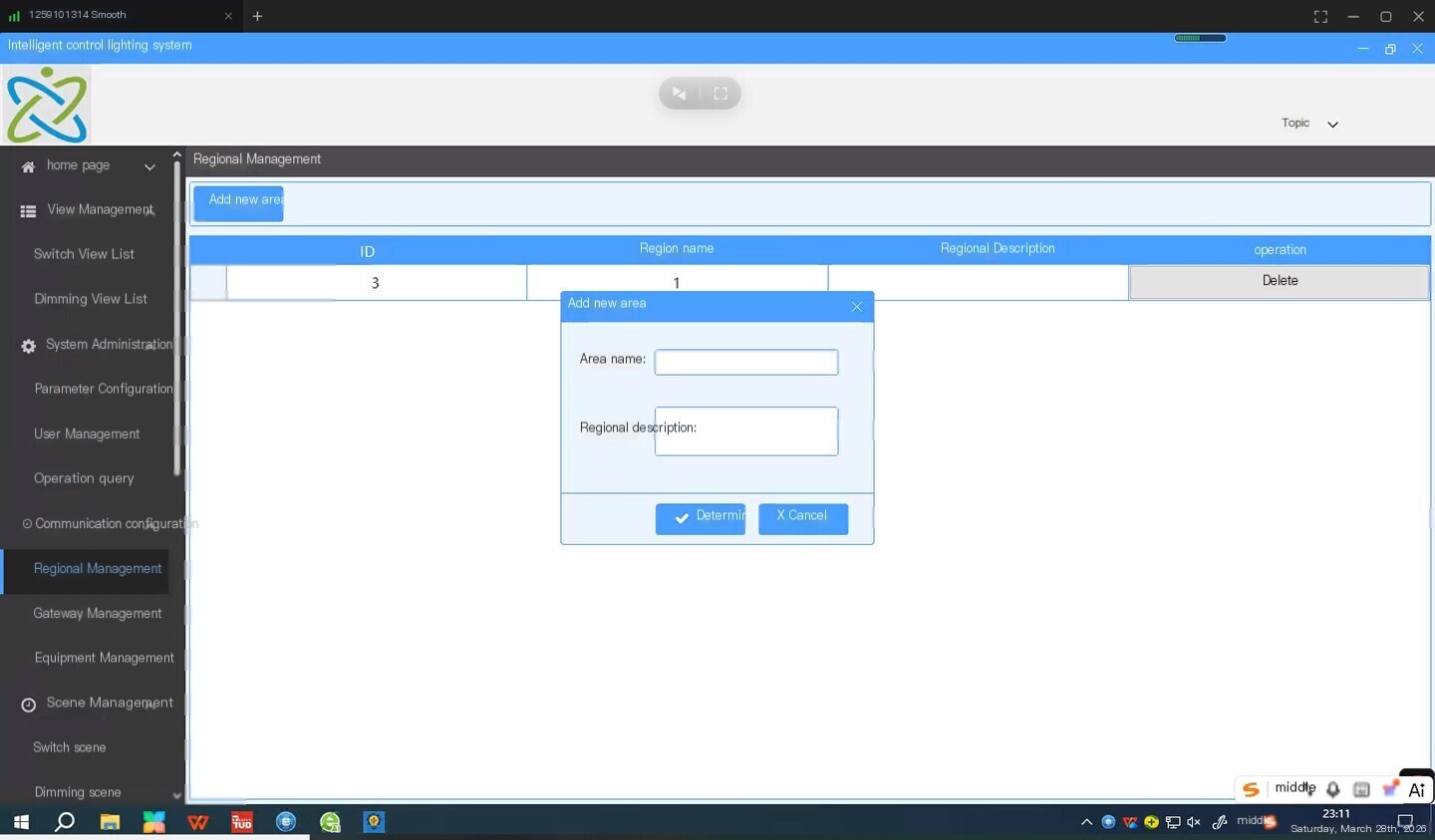Open Gateway Management page
Screen dimensions: 1435x840
[97, 614]
